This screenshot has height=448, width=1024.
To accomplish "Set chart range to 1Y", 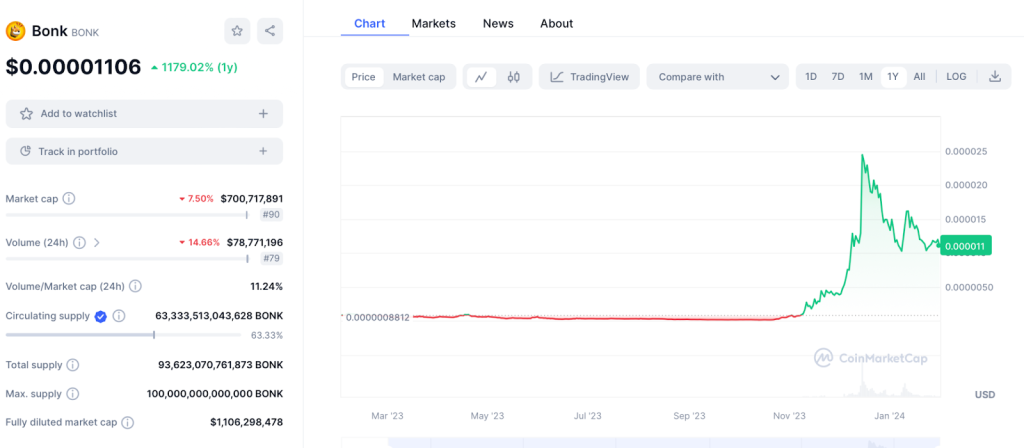I will [x=893, y=76].
